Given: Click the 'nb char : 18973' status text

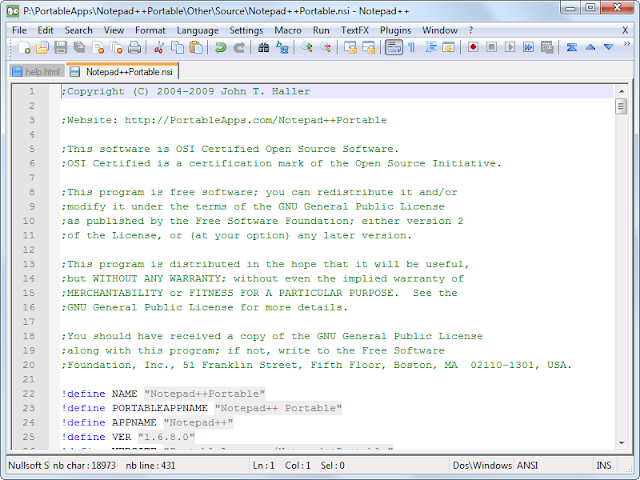Looking at the screenshot, I should [x=84, y=465].
